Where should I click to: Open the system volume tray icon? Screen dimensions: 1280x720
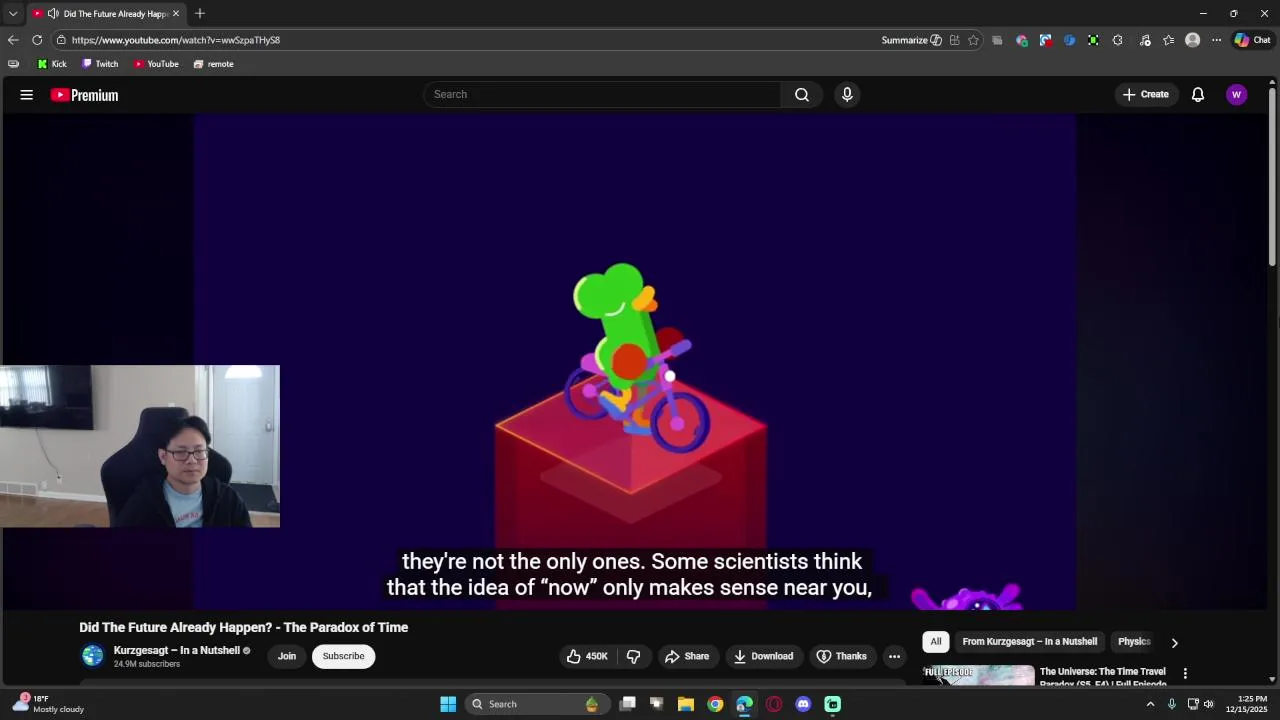tap(1209, 704)
